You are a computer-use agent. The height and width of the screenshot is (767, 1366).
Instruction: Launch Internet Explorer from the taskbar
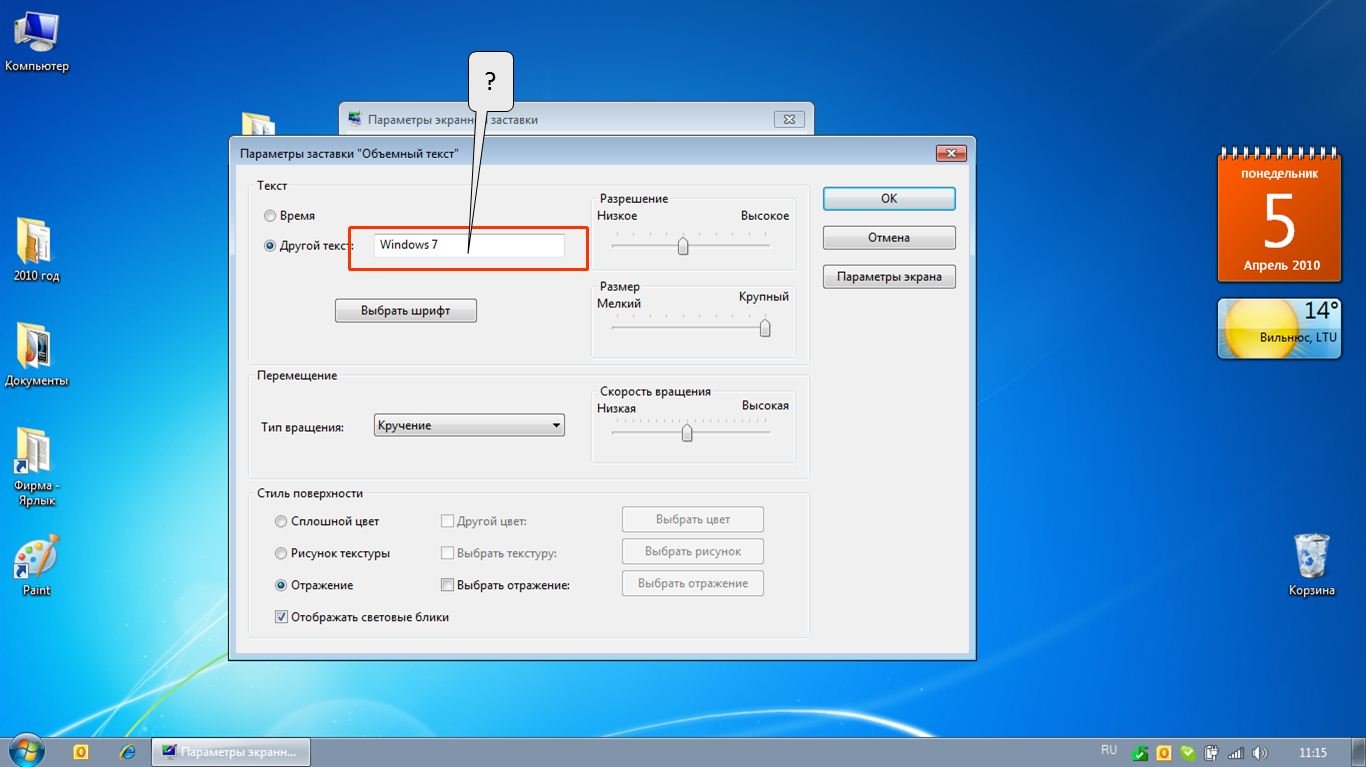tap(127, 752)
